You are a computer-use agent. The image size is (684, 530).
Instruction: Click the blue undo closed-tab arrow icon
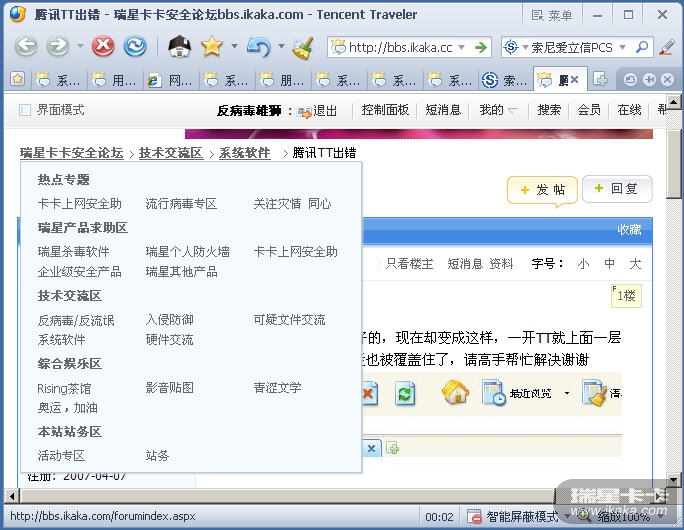pos(259,47)
